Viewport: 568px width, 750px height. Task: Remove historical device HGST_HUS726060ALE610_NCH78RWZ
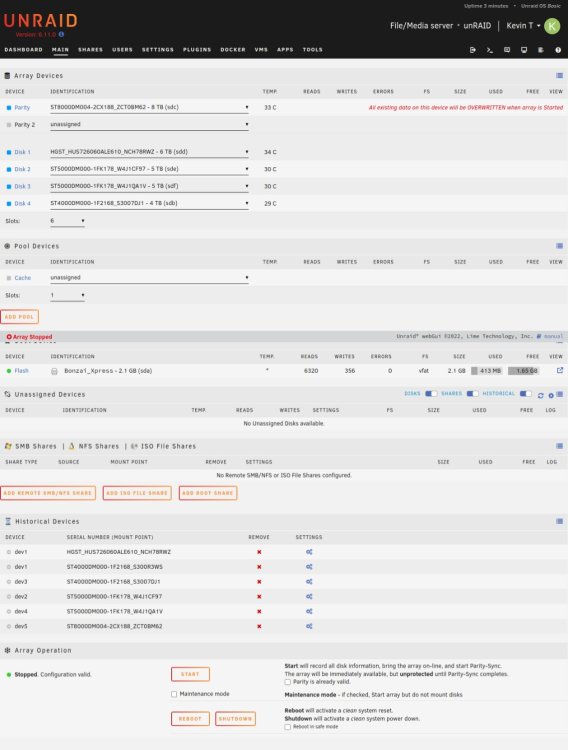259,552
